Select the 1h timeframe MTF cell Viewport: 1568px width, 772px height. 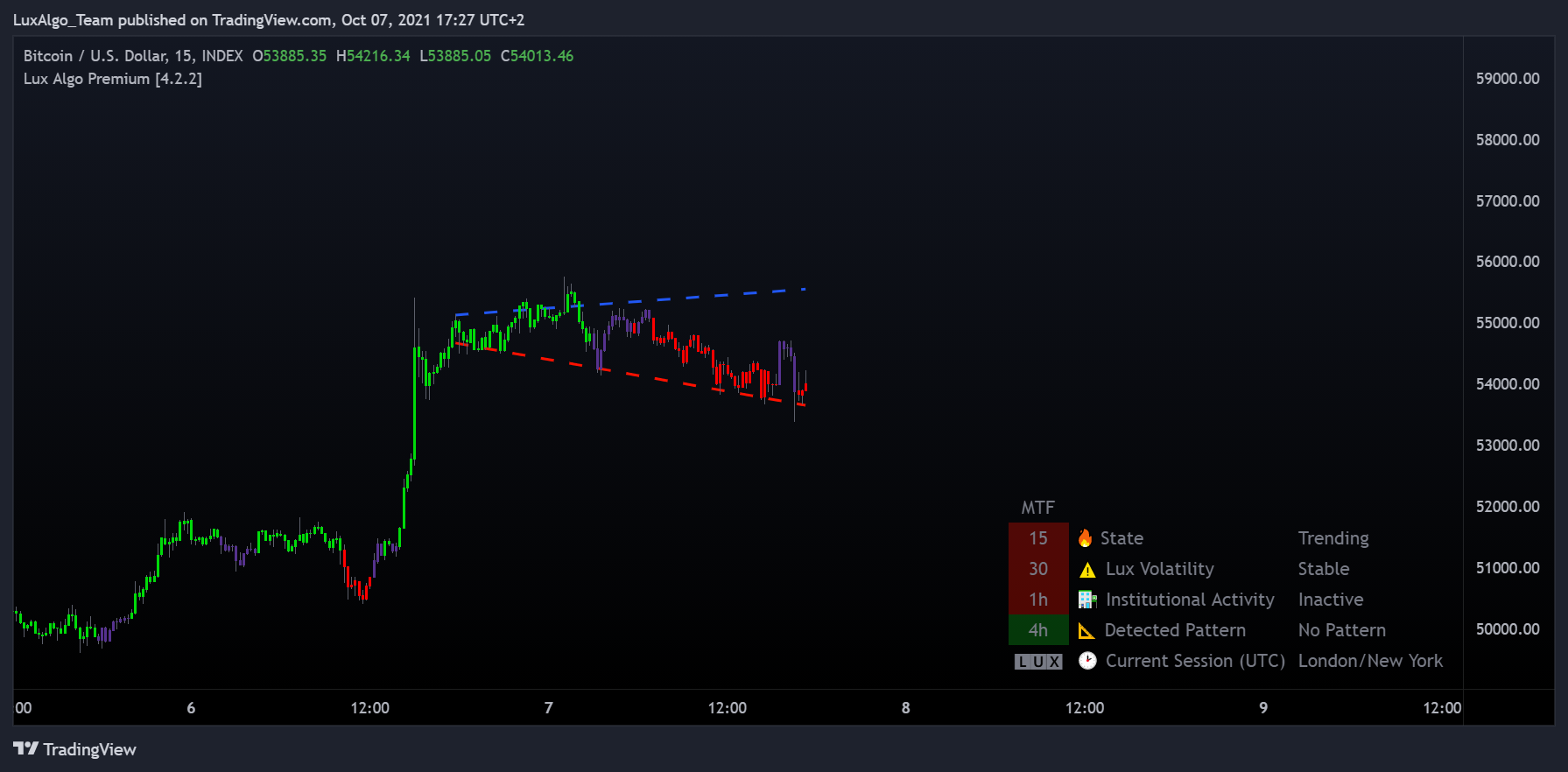1038,600
